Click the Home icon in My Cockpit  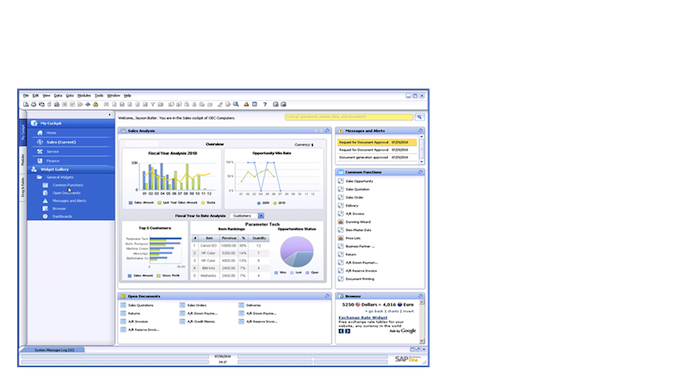pos(40,133)
